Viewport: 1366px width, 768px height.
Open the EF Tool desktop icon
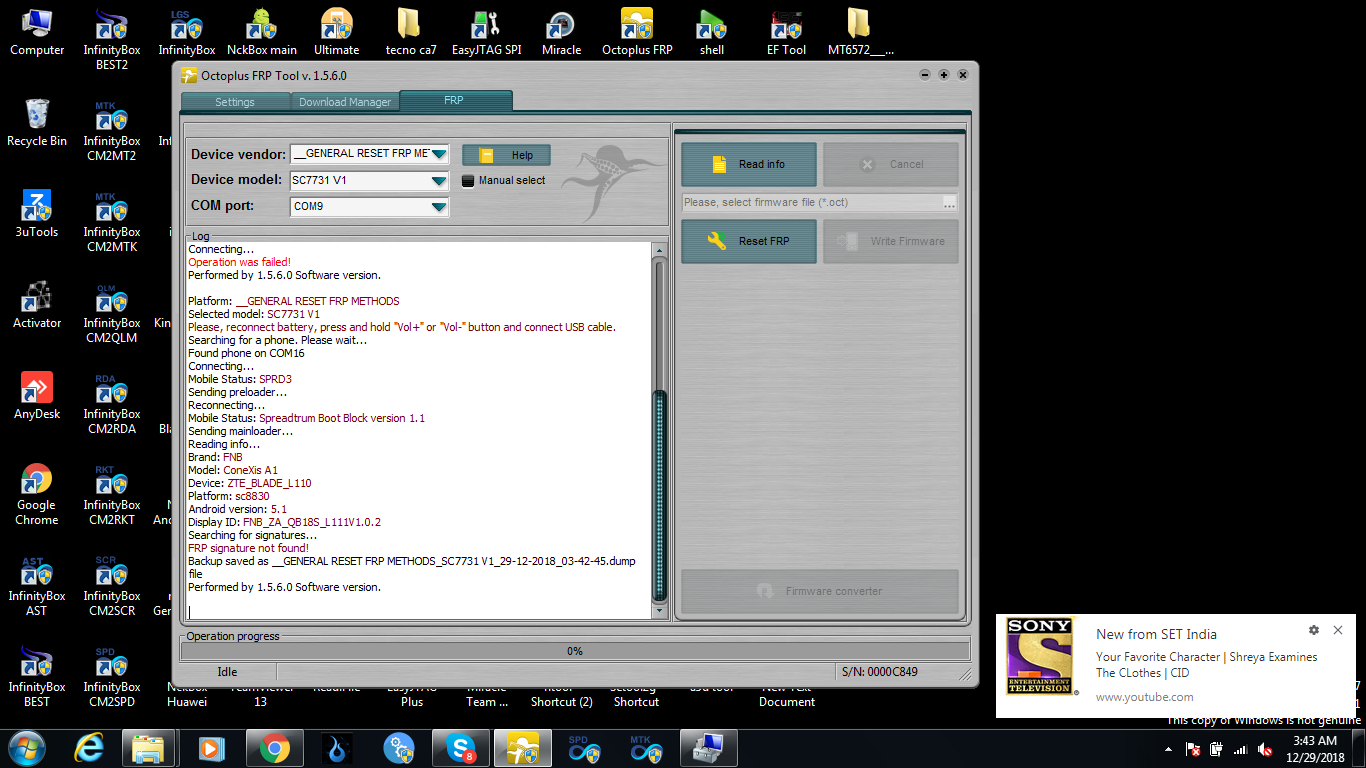coord(787,32)
